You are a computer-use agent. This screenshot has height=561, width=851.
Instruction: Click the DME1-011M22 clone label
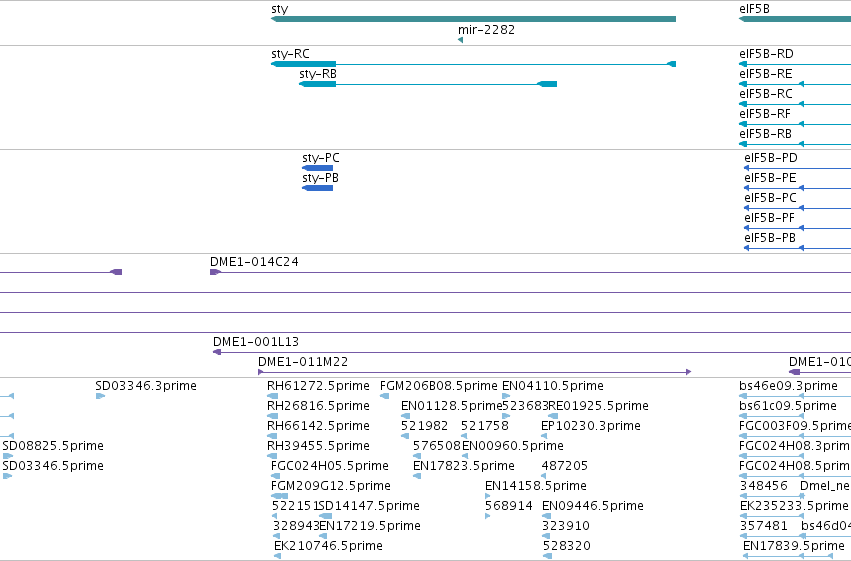(303, 362)
